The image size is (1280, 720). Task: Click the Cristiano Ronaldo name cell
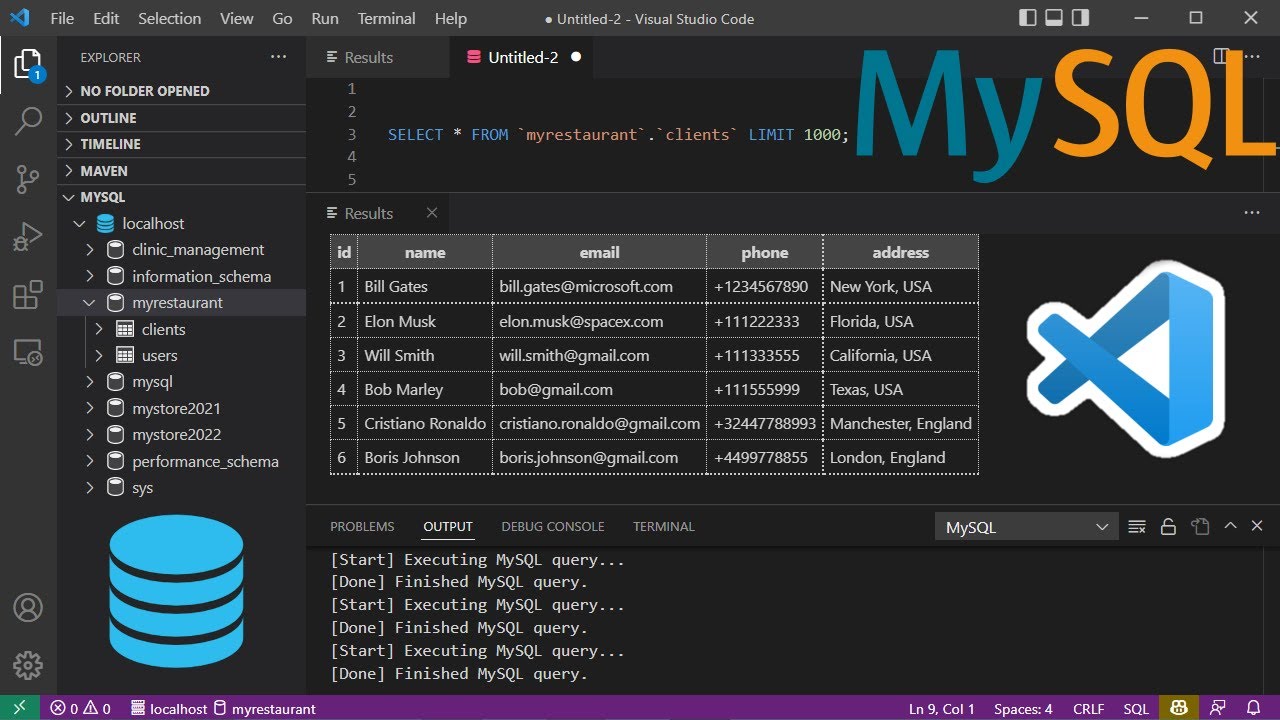tap(425, 423)
